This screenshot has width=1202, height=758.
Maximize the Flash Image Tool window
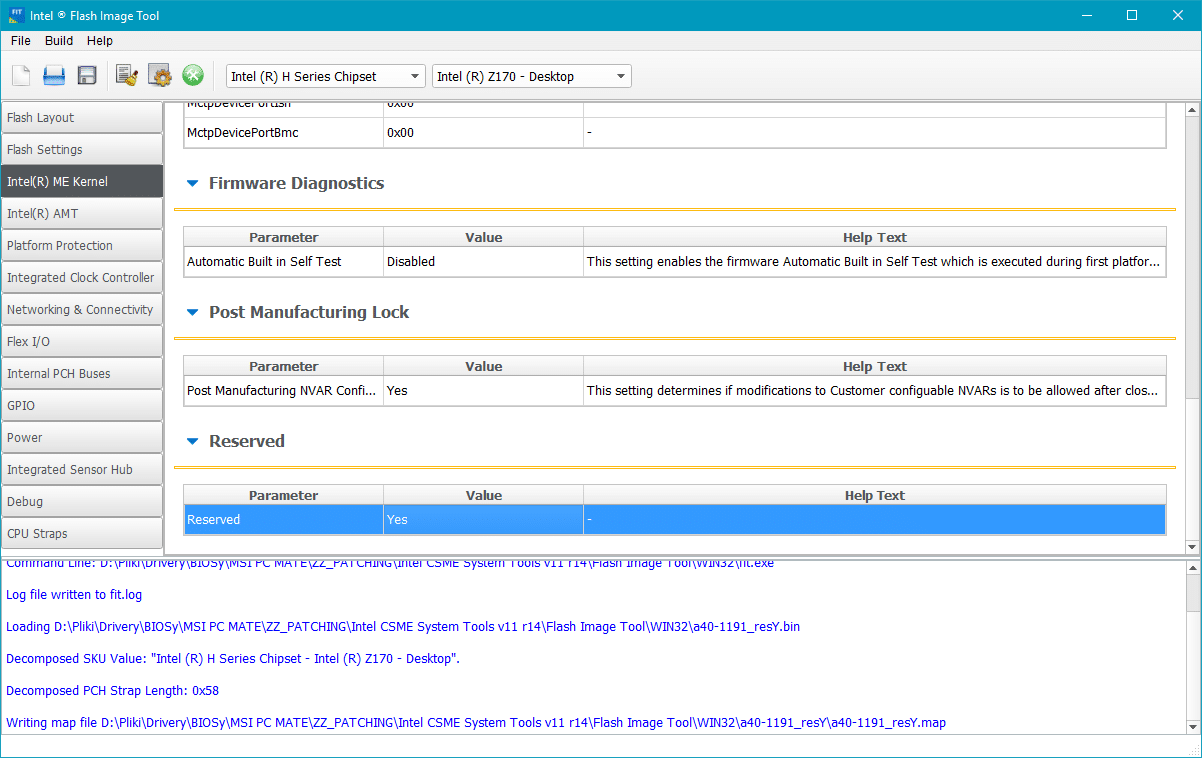tap(1132, 15)
